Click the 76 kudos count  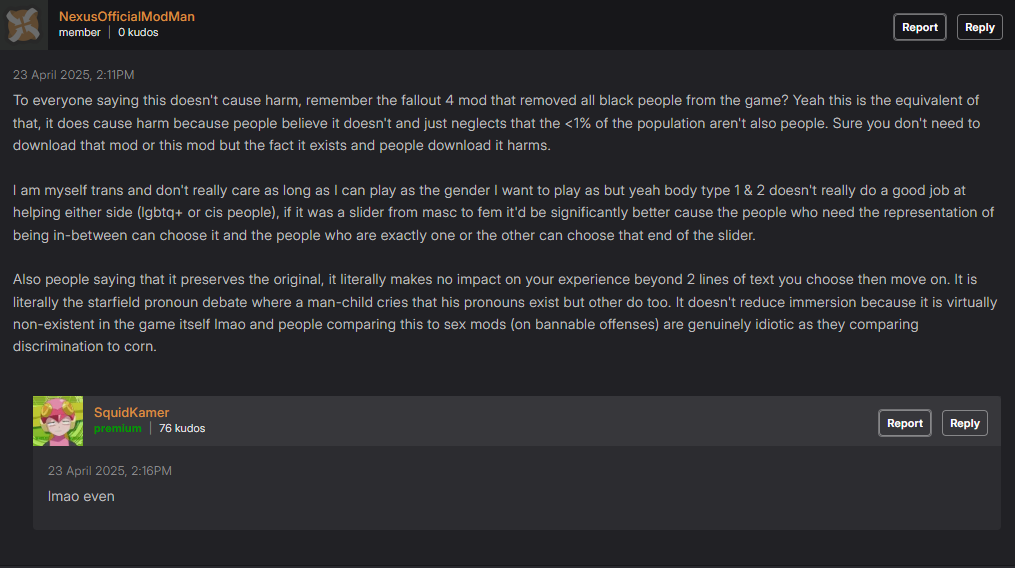point(182,428)
